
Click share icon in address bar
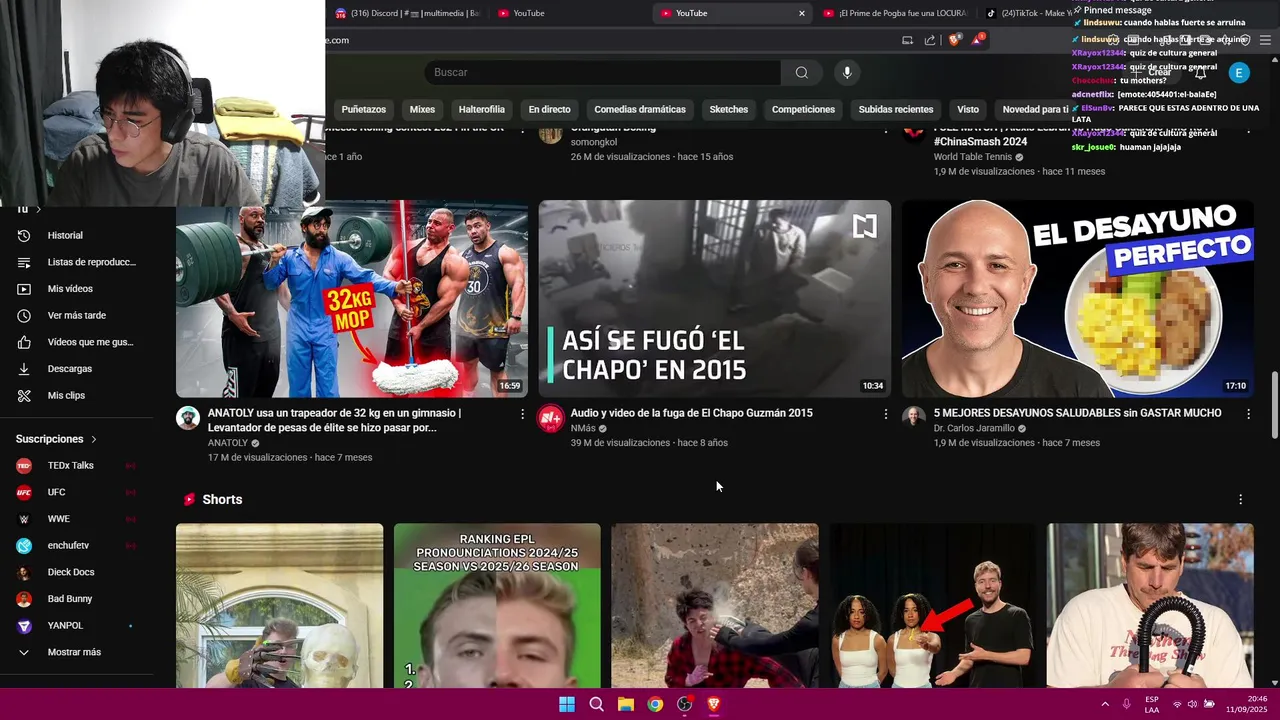[930, 40]
